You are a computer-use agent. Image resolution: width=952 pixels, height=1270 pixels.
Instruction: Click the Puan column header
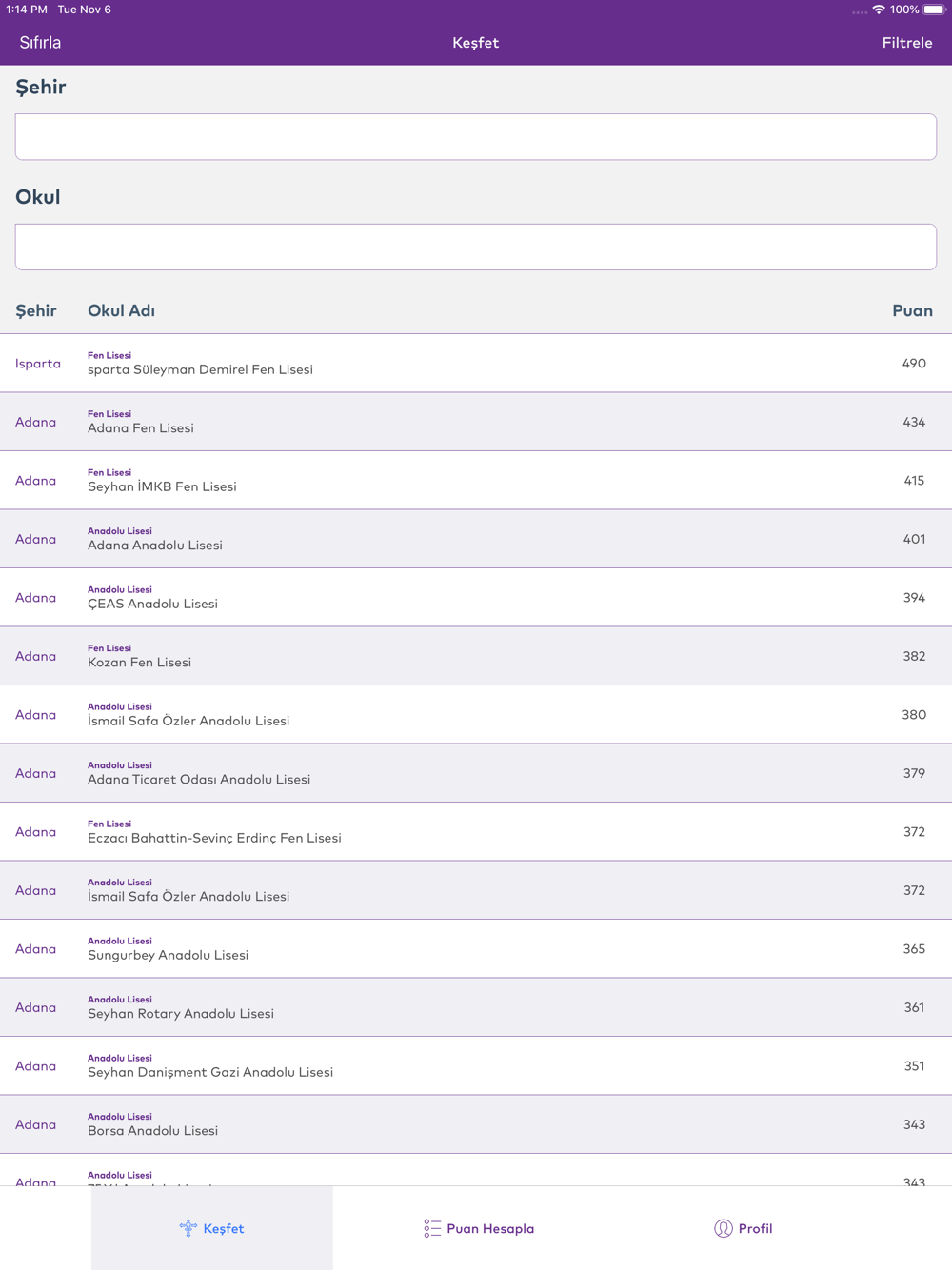(x=912, y=310)
